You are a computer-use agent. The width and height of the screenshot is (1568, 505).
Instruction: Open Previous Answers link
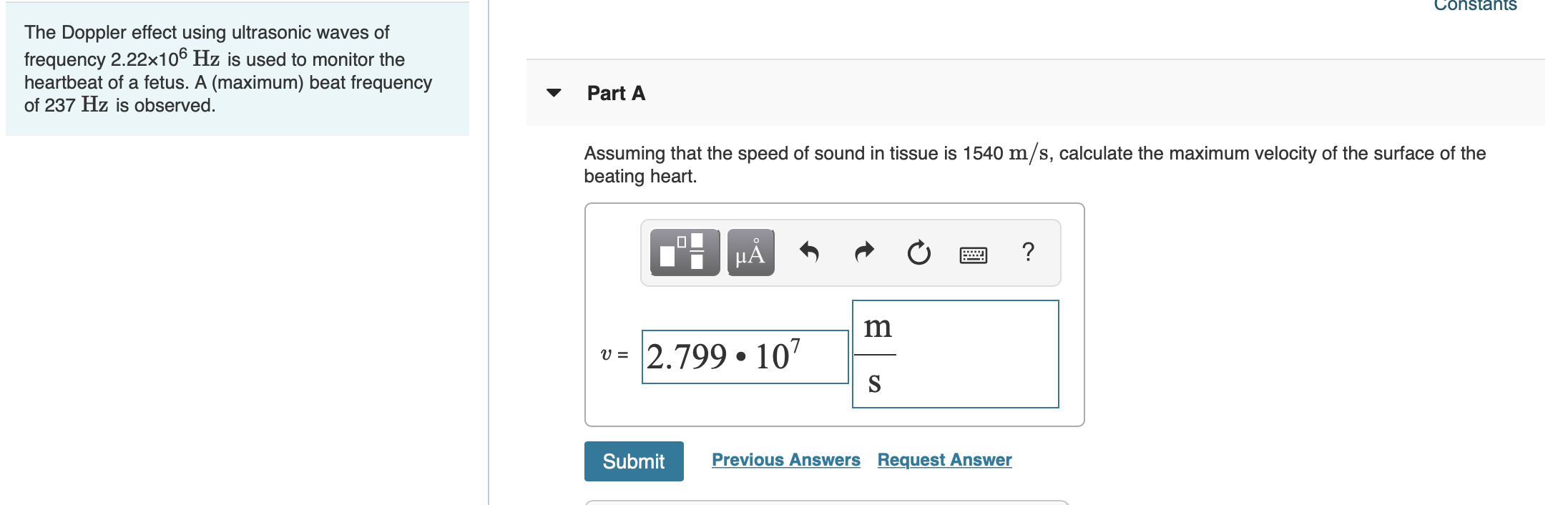click(x=786, y=460)
